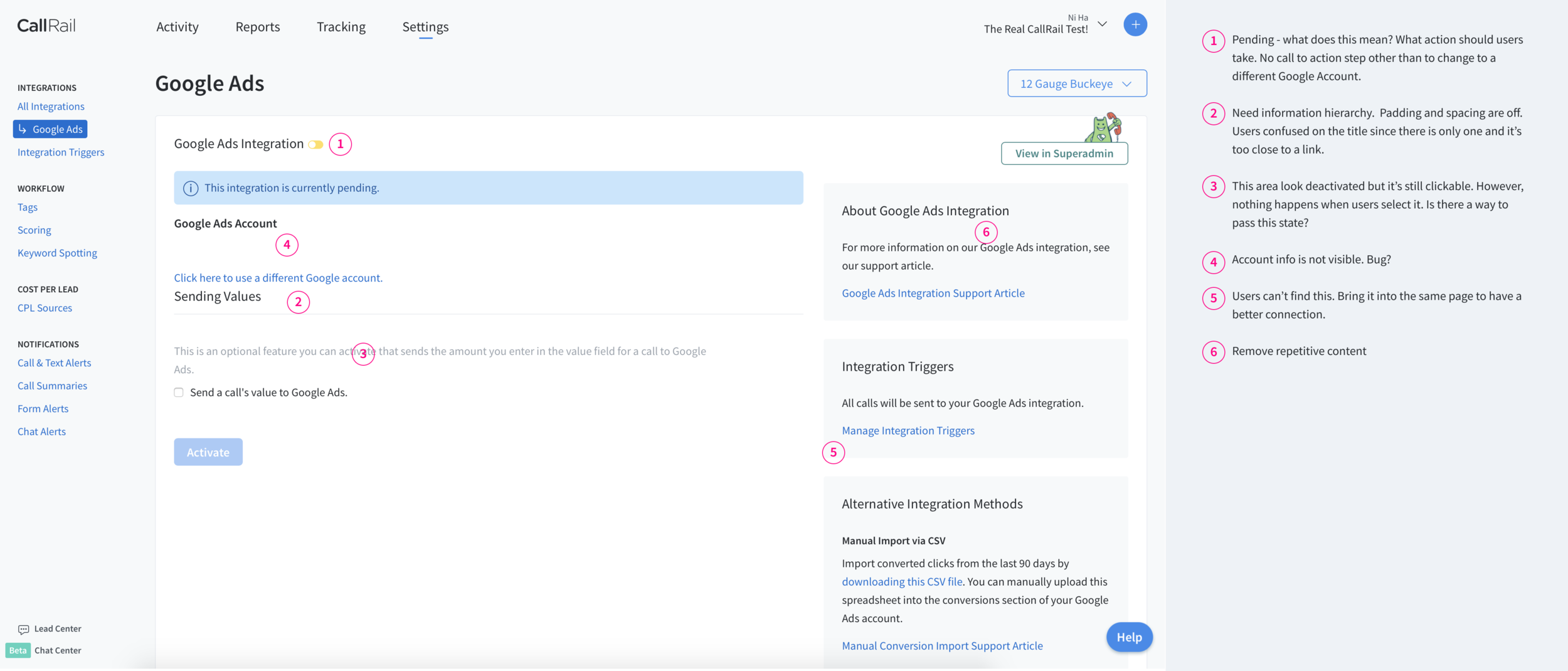This screenshot has width=1568, height=671.
Task: Click the Beta badge beside Chat Center
Action: coord(18,650)
